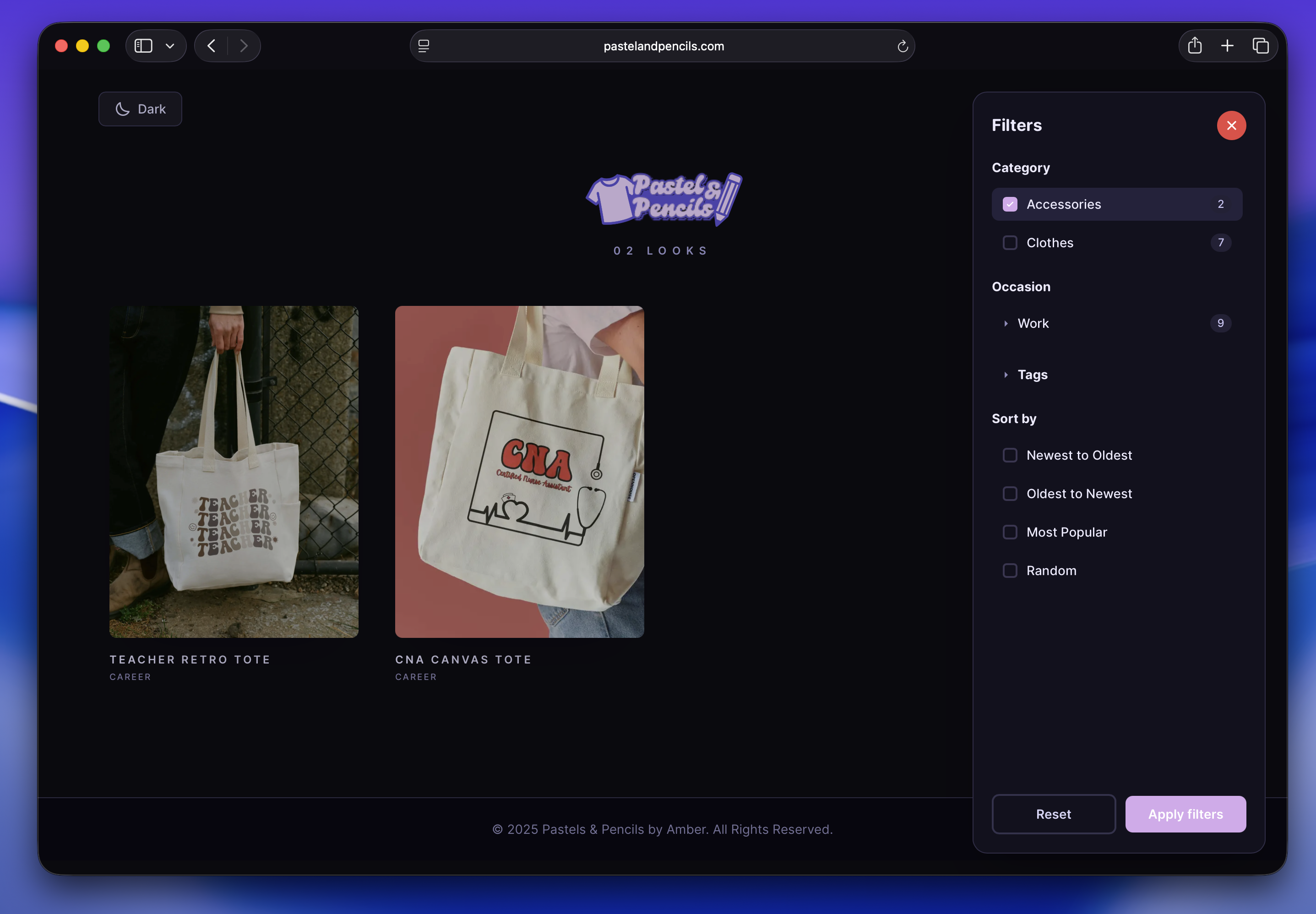This screenshot has width=1316, height=914.
Task: Open the Share icon in toolbar
Action: (1195, 46)
